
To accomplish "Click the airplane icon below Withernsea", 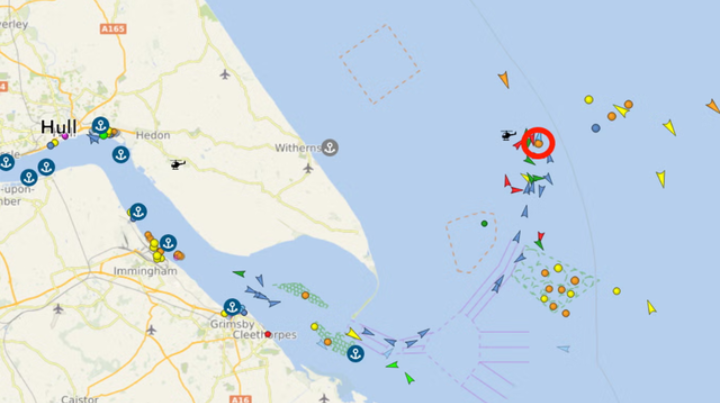I will pyautogui.click(x=308, y=168).
